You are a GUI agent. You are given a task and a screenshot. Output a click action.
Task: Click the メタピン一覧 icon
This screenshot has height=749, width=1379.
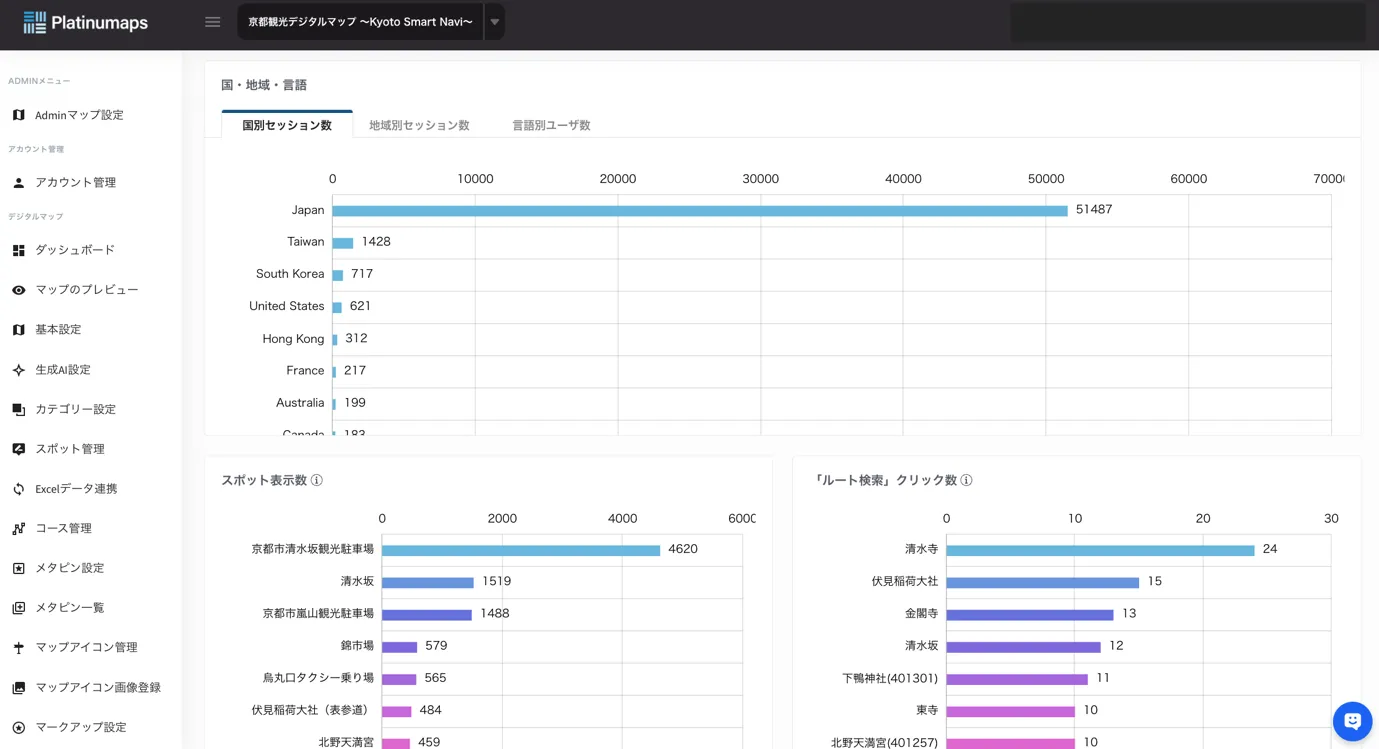(x=18, y=608)
